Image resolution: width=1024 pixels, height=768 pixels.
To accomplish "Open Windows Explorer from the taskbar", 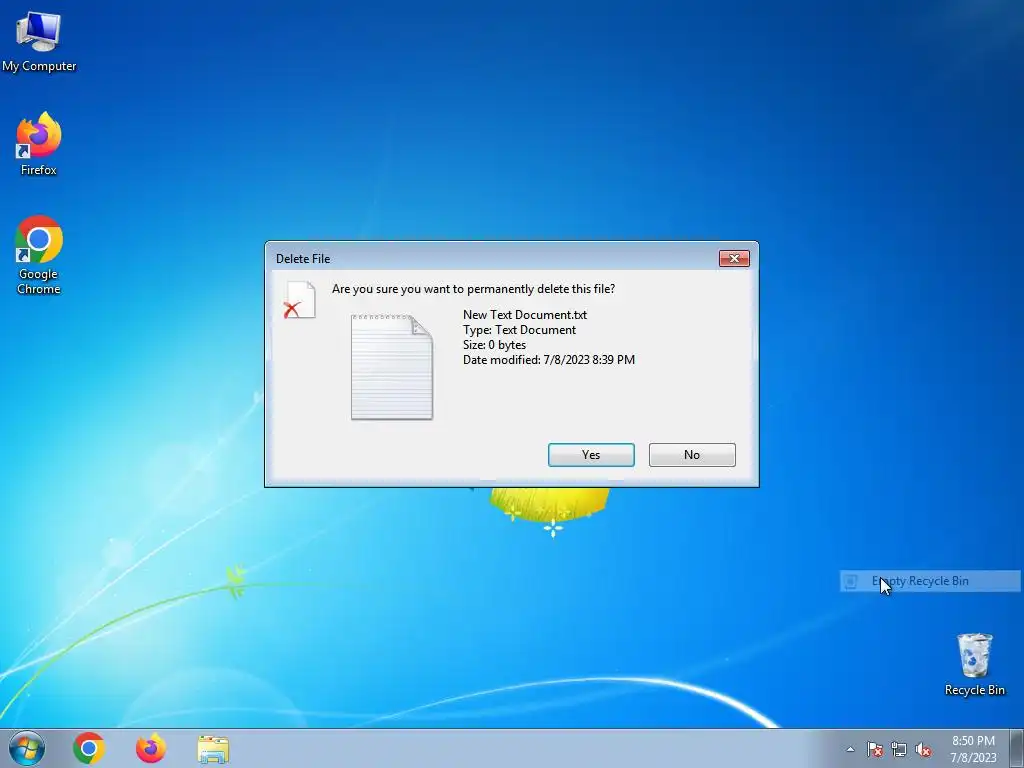I will point(213,749).
